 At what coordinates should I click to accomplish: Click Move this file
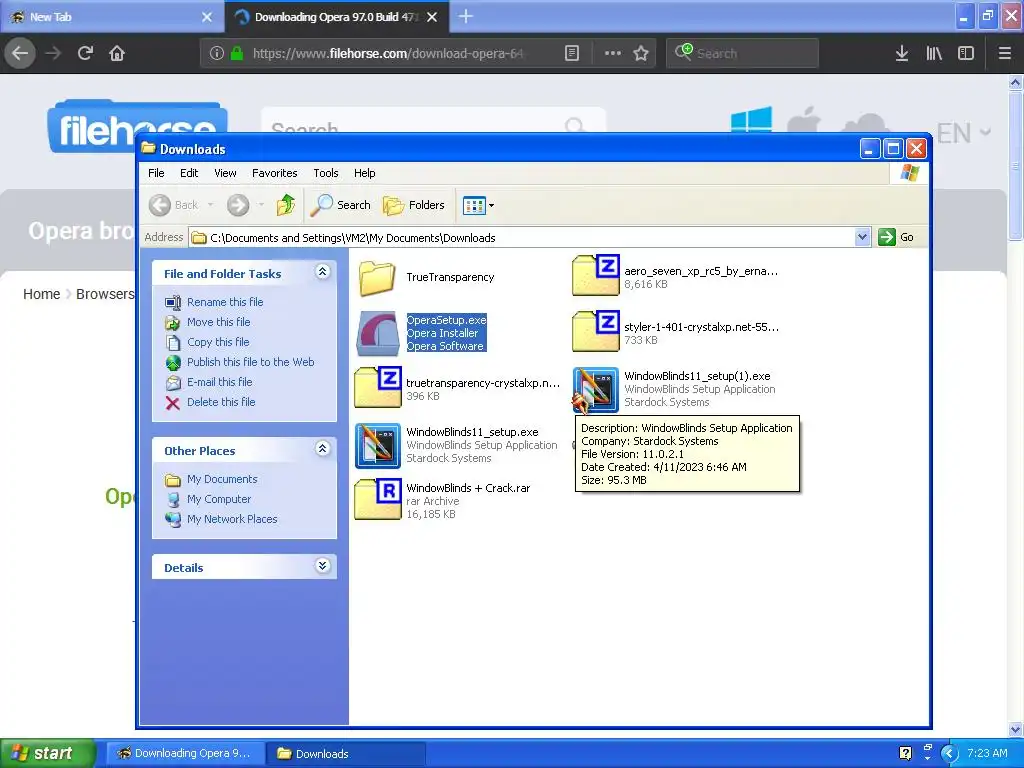coord(218,322)
